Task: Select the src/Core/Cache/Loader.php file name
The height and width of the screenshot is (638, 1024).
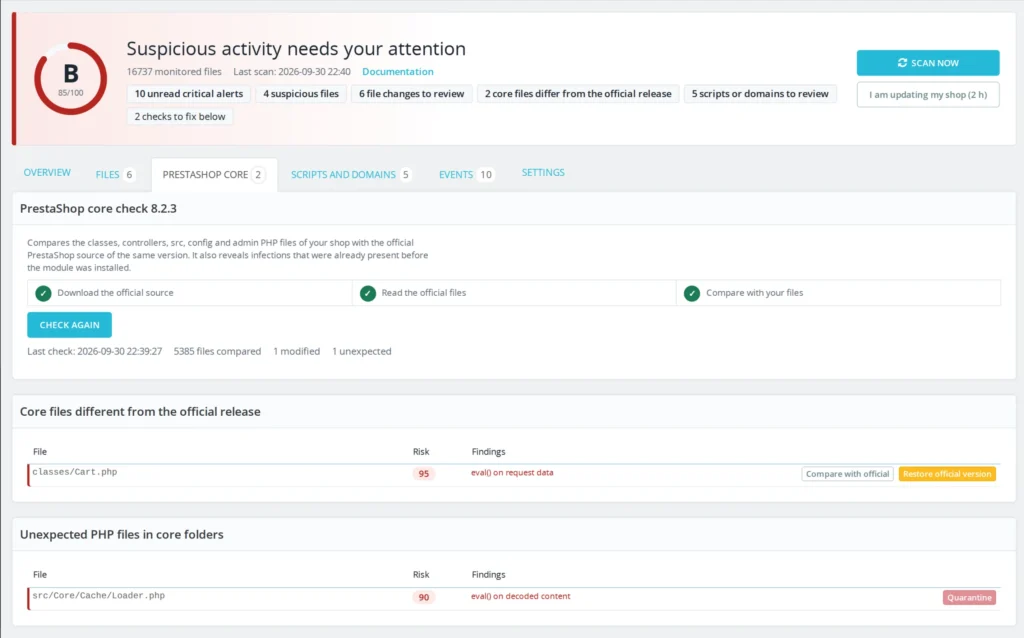Action: pos(99,596)
